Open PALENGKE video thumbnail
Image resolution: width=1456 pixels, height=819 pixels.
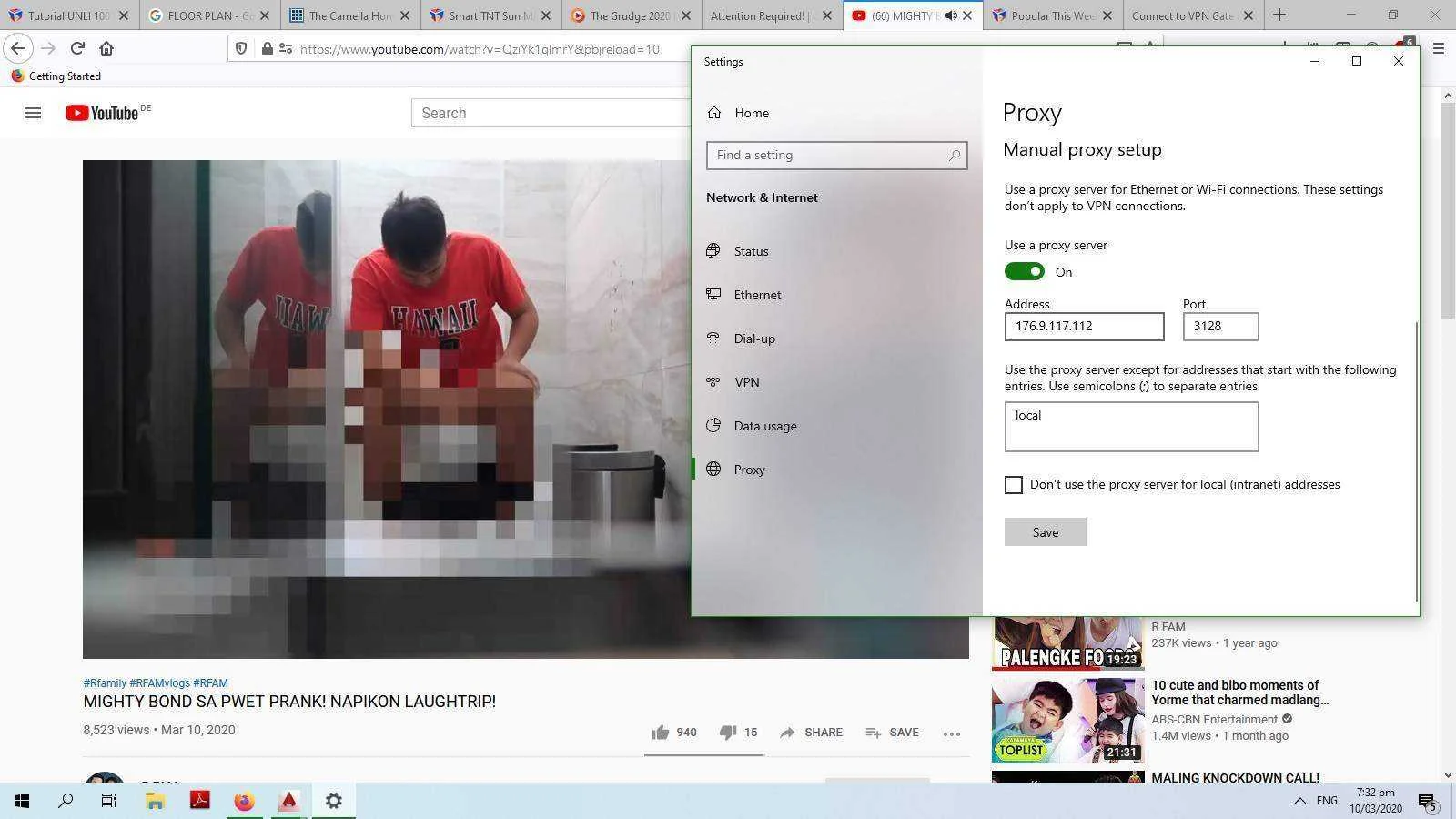click(1068, 643)
